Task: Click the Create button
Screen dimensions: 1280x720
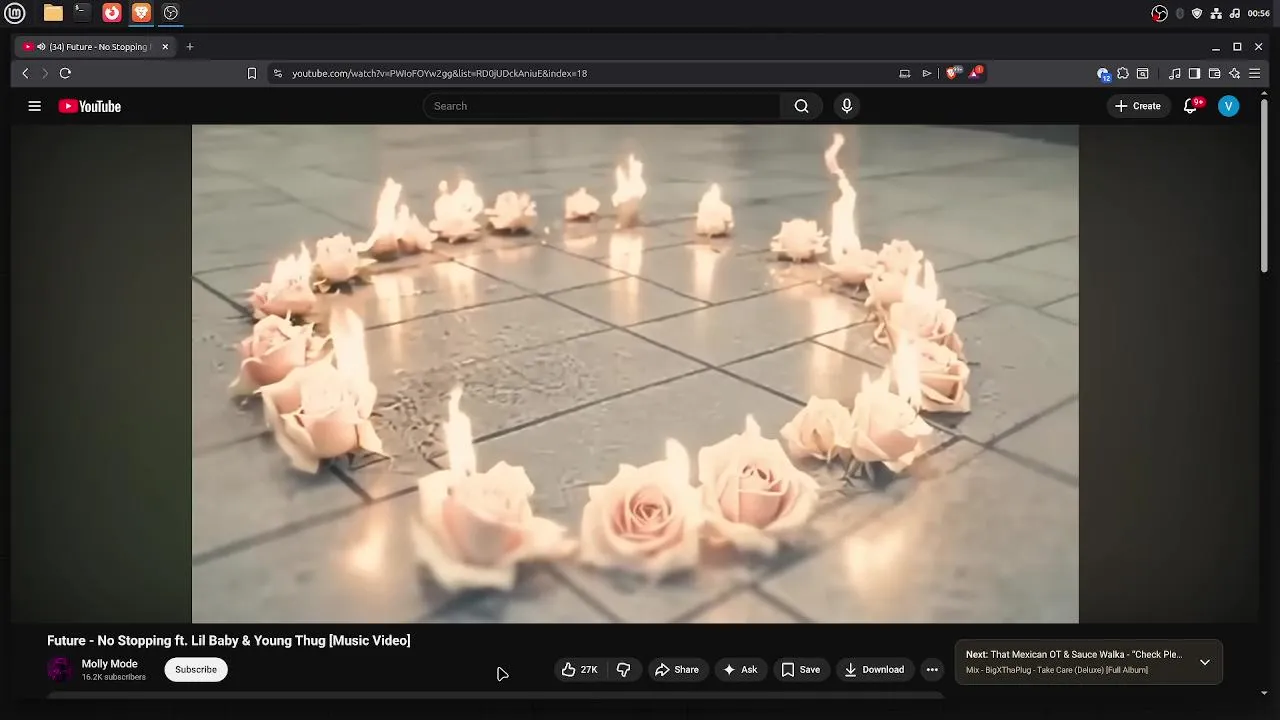Action: point(1138,106)
